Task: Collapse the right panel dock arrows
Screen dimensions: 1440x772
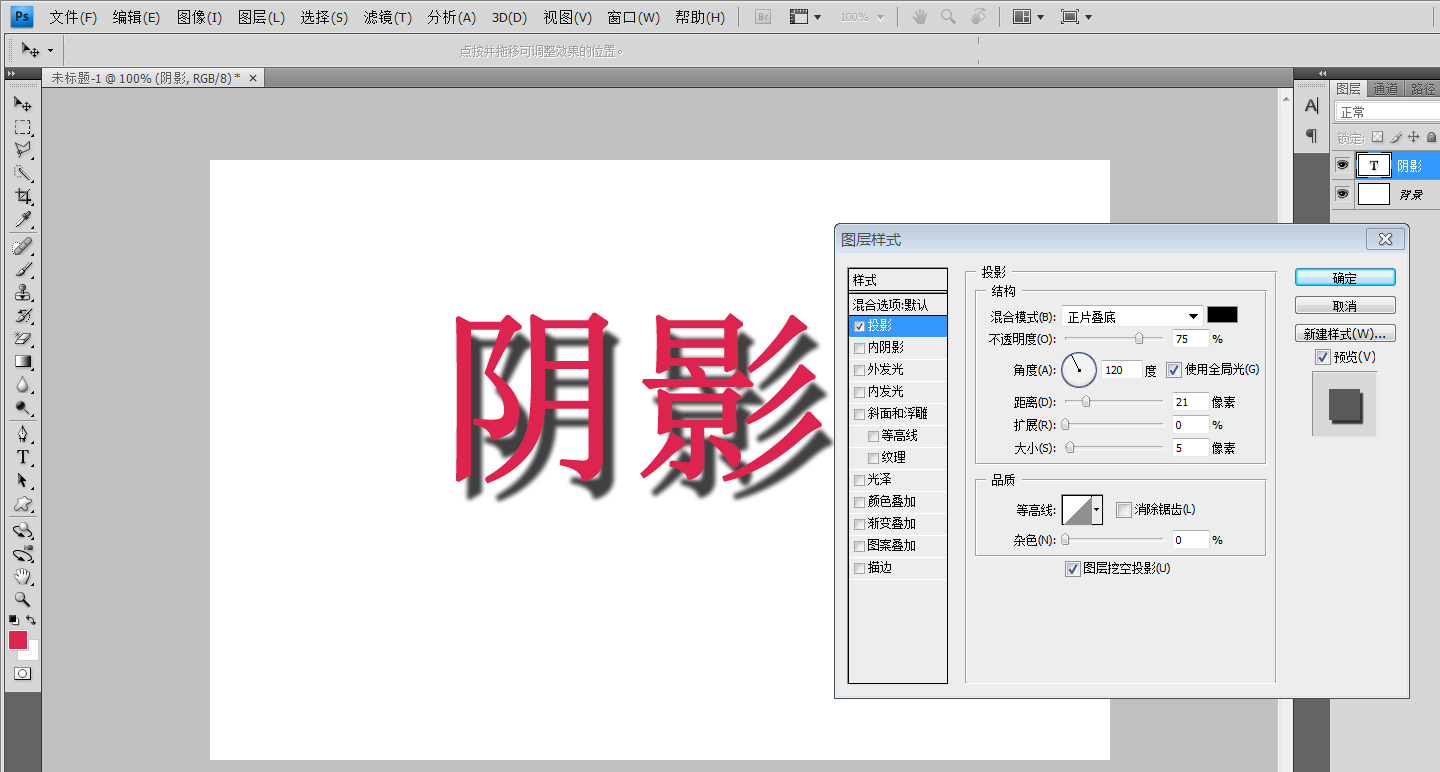Action: pos(1323,73)
